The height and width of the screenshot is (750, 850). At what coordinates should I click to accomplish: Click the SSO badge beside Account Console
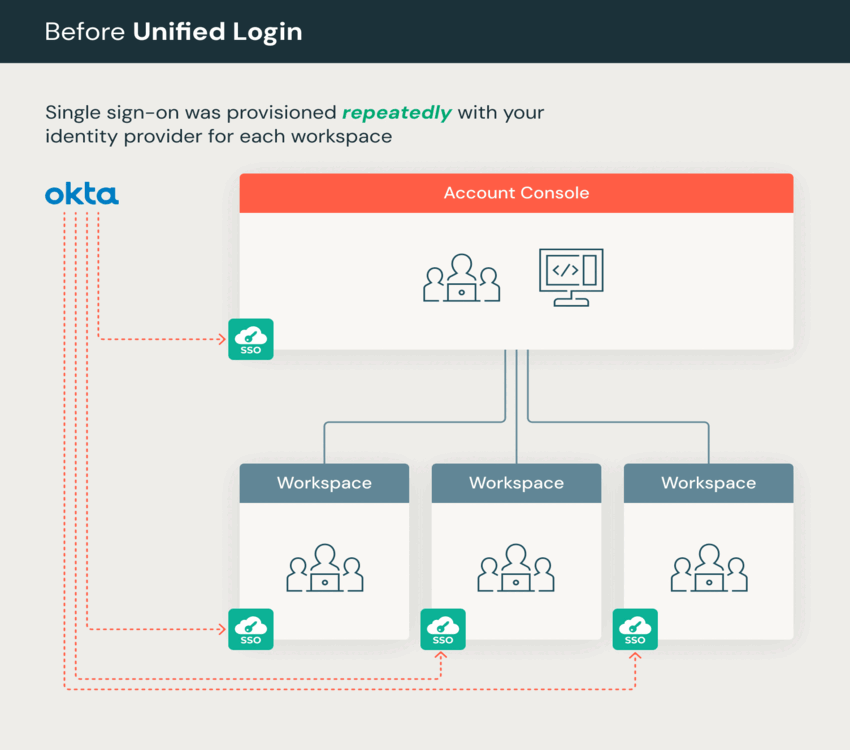pyautogui.click(x=250, y=339)
